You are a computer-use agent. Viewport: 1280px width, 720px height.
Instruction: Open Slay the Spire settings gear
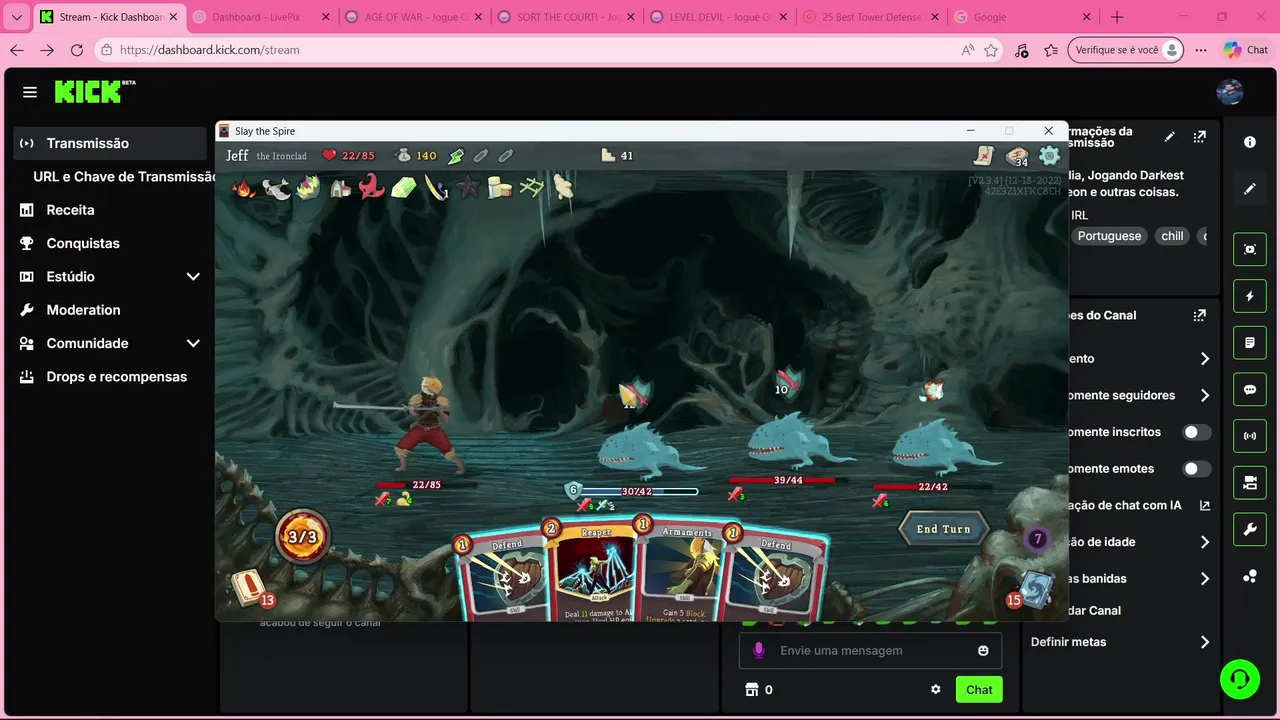(1049, 155)
